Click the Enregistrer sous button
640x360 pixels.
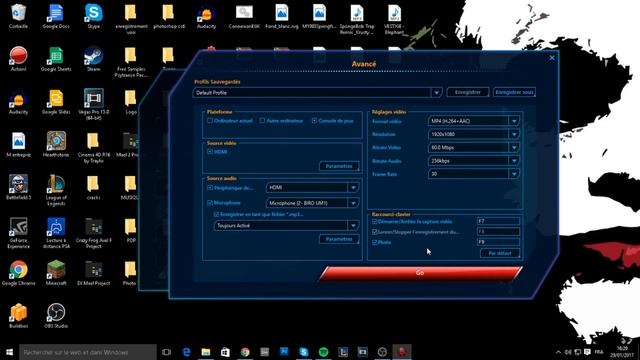pos(514,92)
